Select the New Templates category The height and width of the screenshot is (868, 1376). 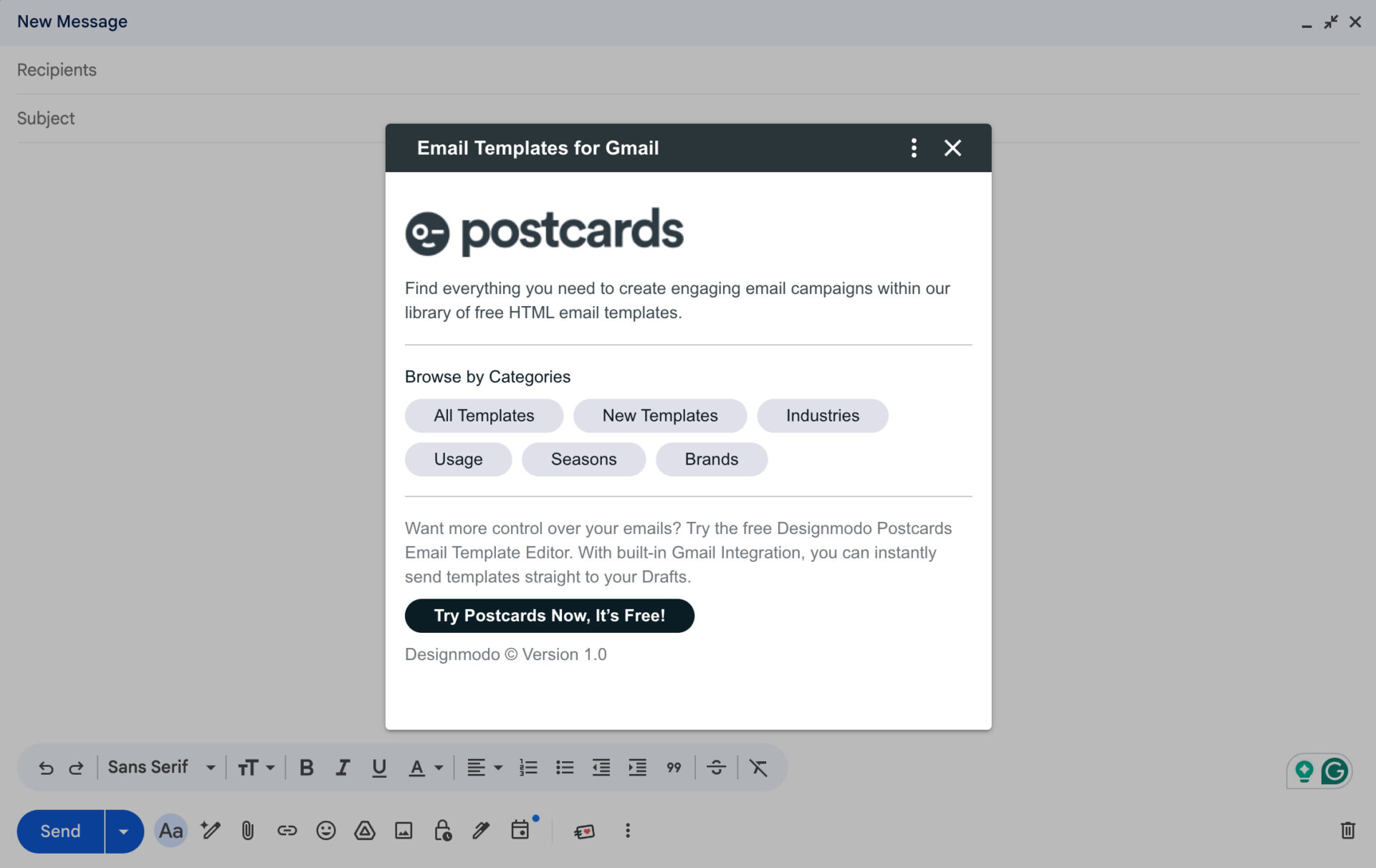[x=660, y=416]
